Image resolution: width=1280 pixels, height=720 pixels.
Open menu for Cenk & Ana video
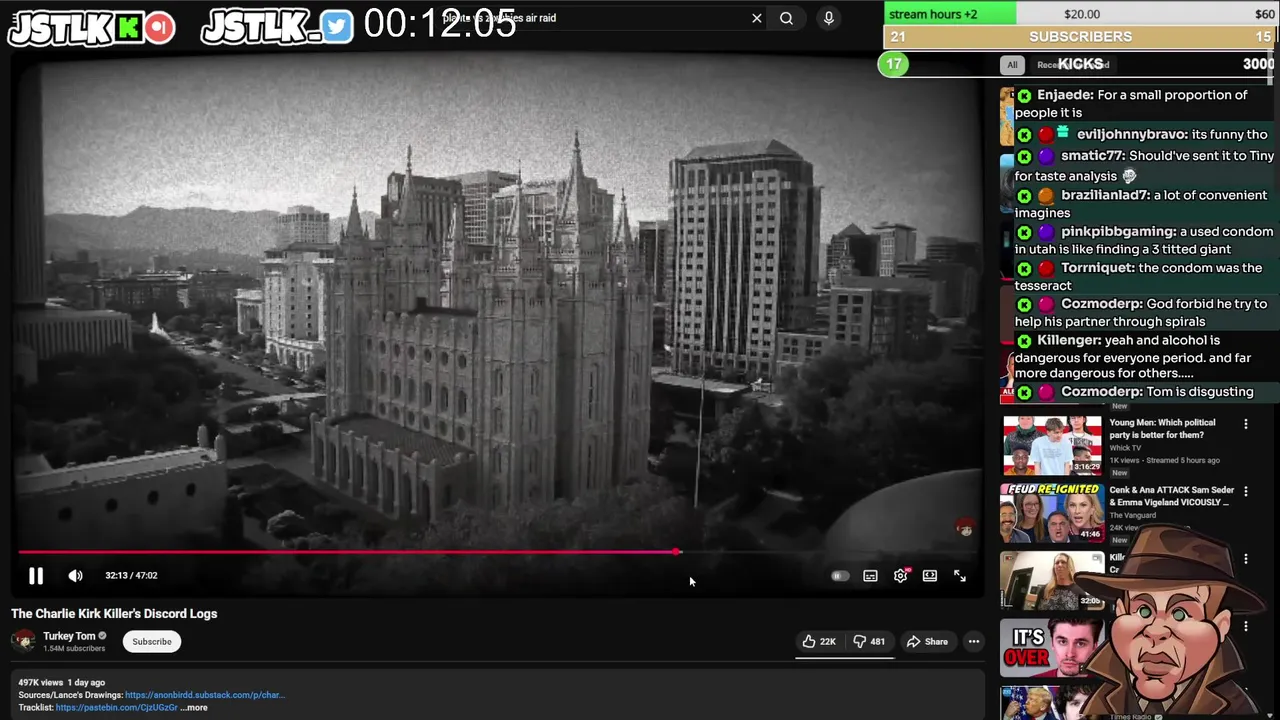[x=1245, y=492]
